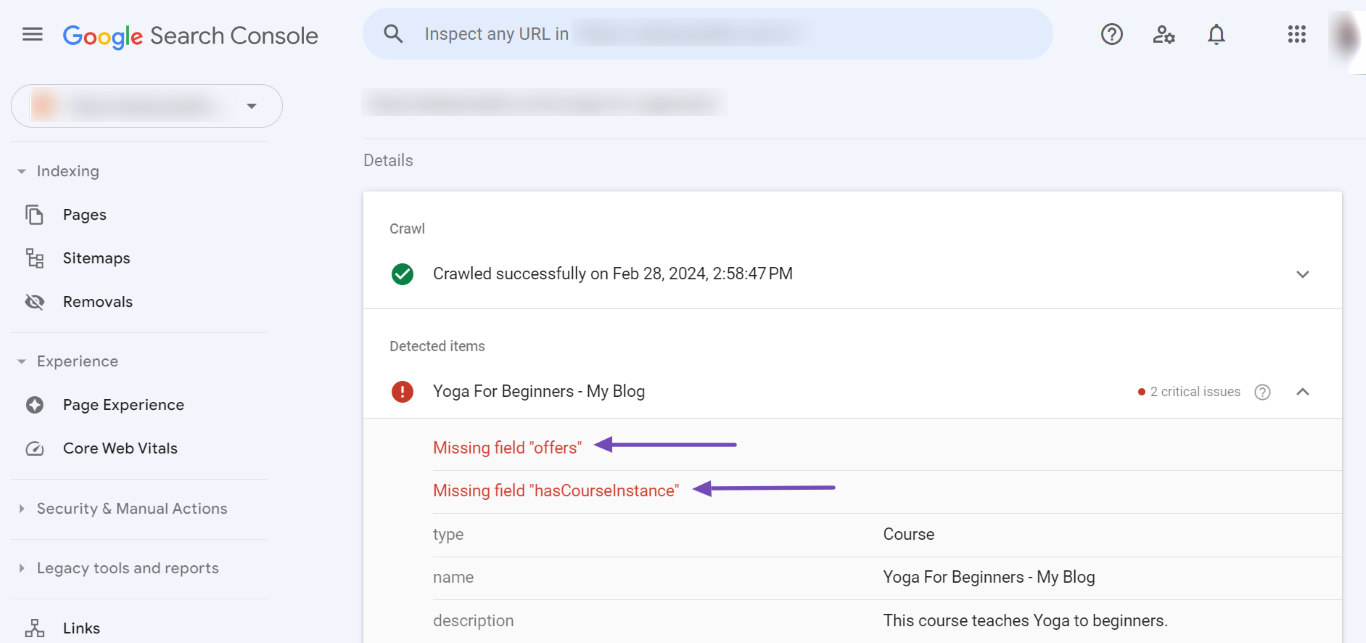Click Missing field "hasCourseInstance" issue
Screen dimensions: 1366x643
[556, 491]
